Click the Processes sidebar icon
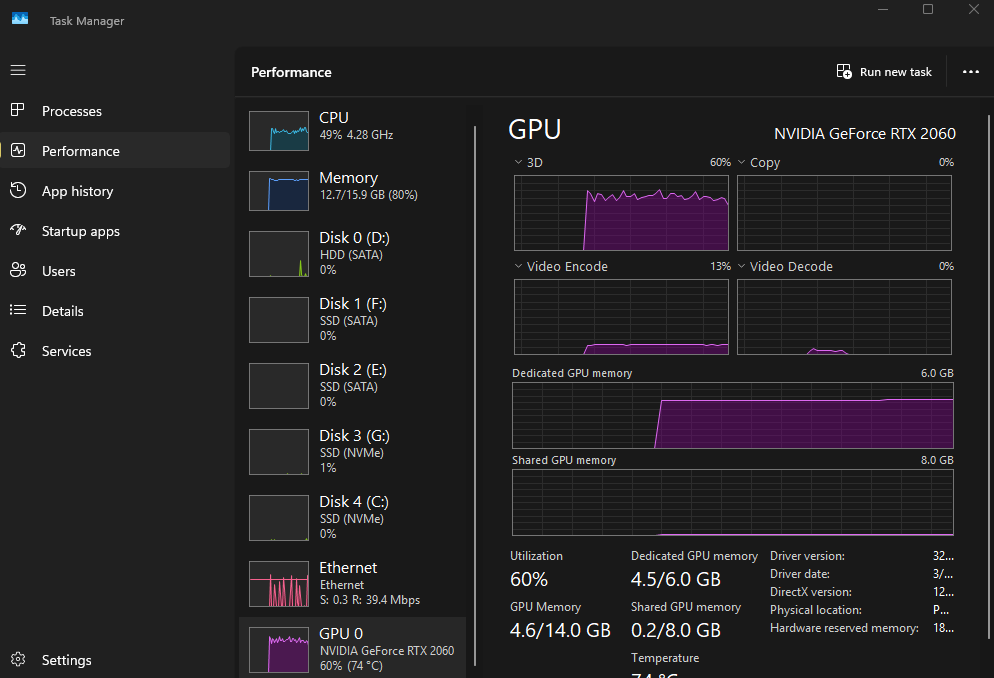Screen dimensions: 994x678 click(18, 110)
